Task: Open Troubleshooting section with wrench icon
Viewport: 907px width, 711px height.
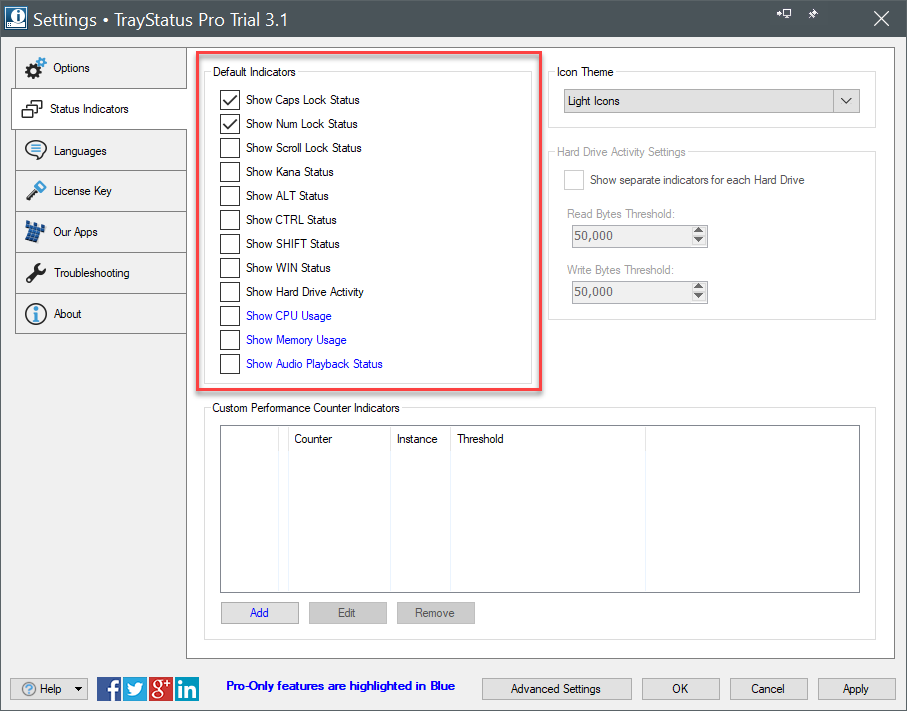Action: pos(99,273)
